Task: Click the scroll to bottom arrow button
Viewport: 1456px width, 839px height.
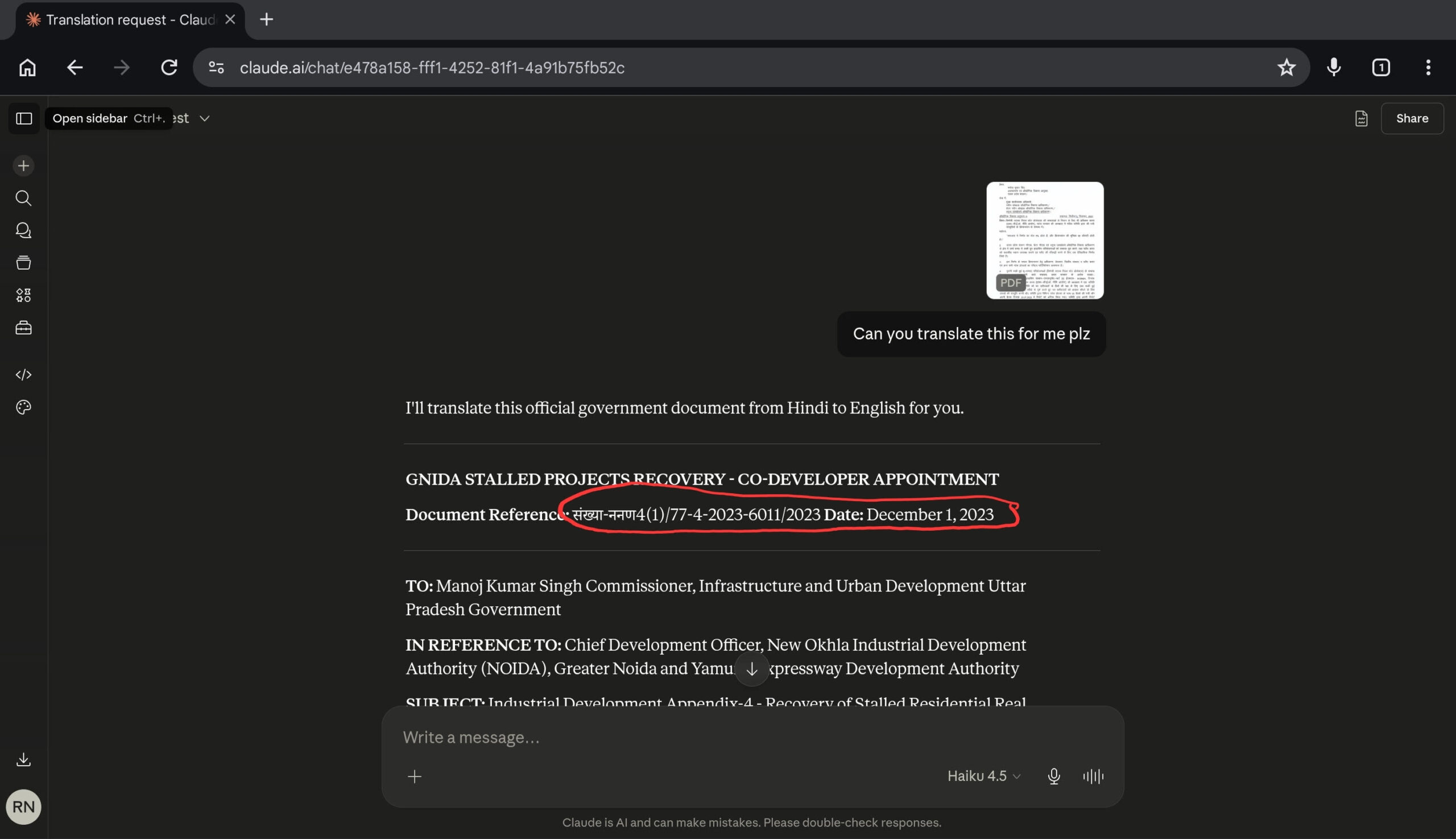Action: 752,669
